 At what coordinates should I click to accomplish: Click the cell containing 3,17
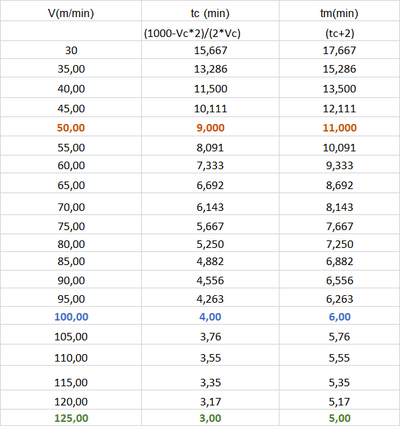coord(210,400)
